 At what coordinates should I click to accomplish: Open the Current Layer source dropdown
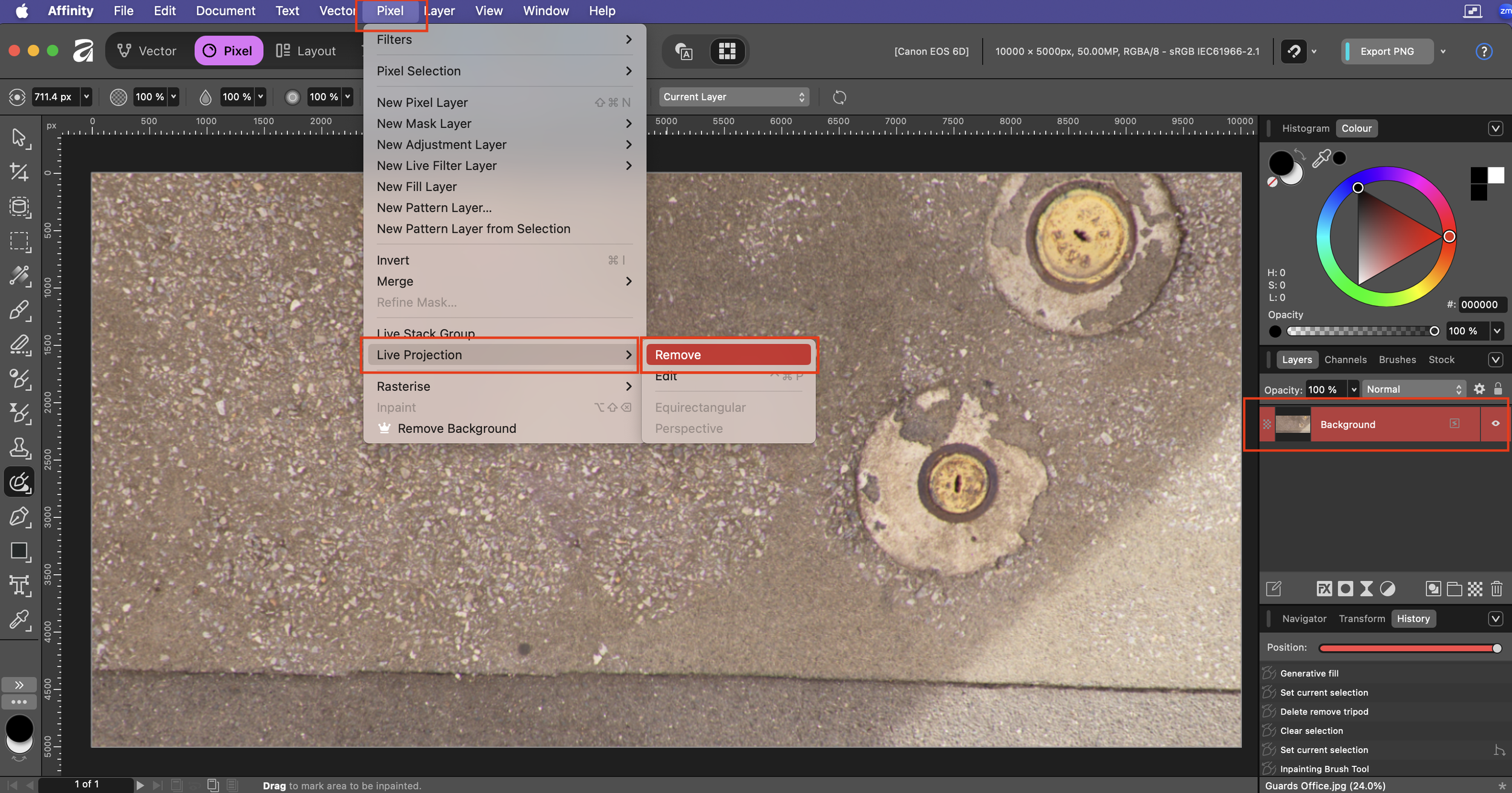point(733,97)
